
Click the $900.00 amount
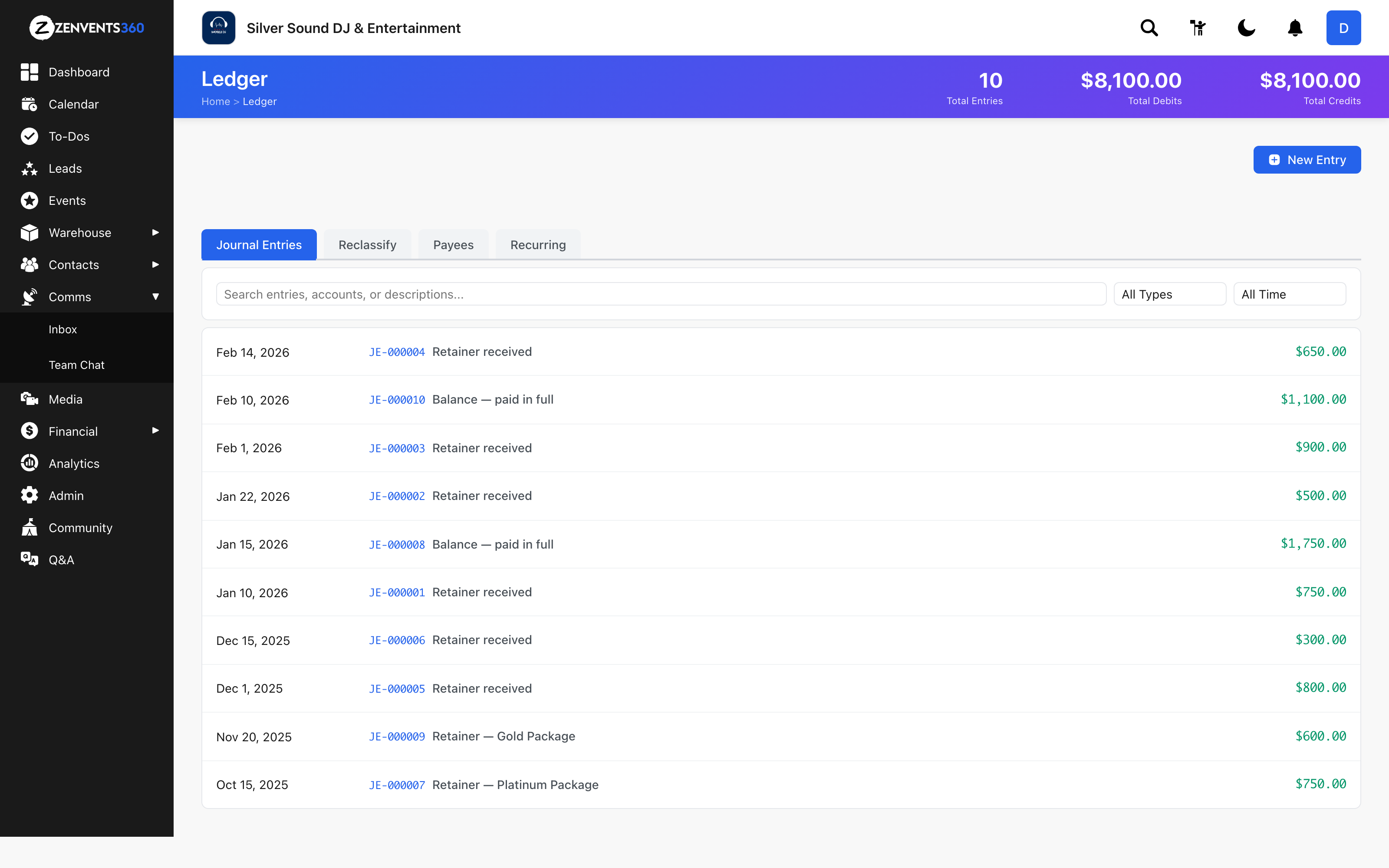point(1320,447)
